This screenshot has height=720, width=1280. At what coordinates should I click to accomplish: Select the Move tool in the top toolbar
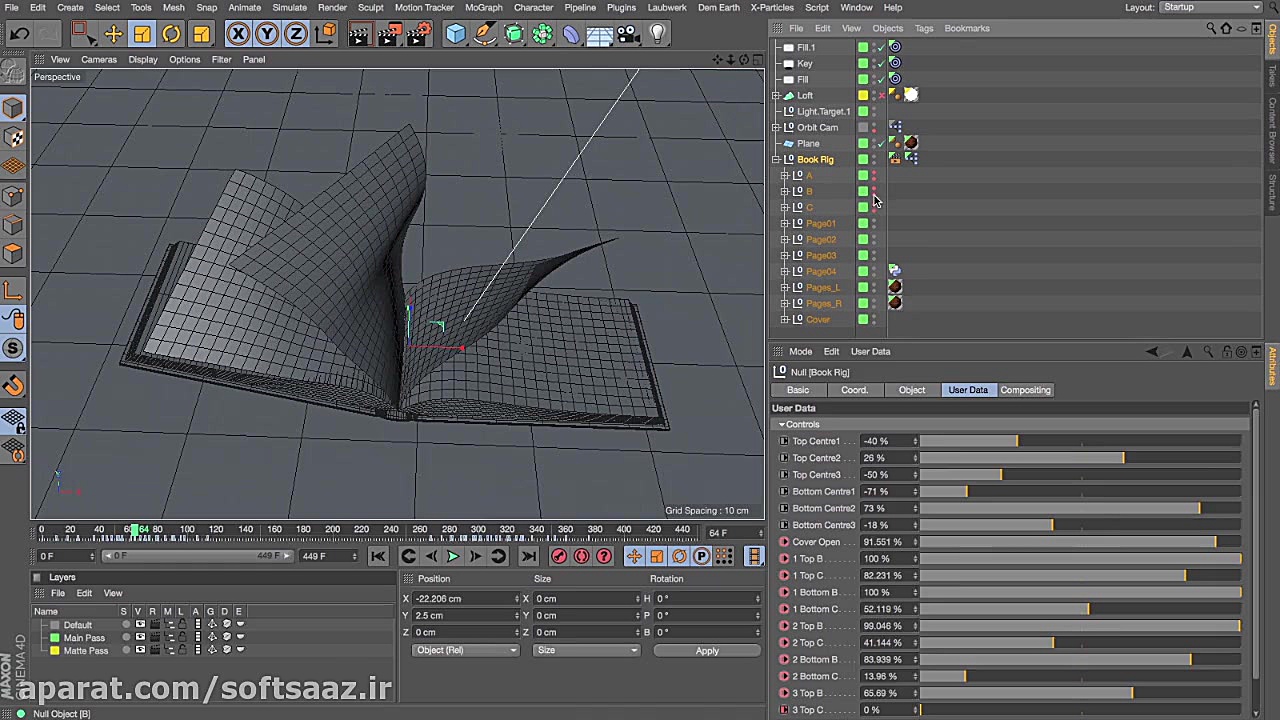(x=113, y=34)
